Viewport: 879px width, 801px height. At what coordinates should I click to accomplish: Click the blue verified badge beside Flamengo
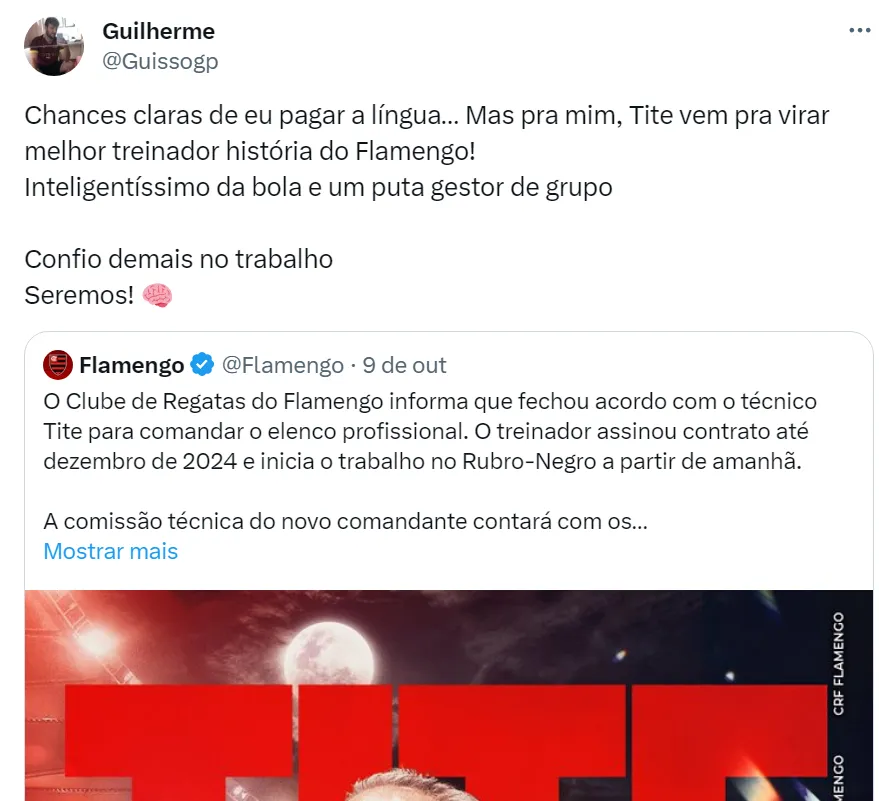(202, 365)
